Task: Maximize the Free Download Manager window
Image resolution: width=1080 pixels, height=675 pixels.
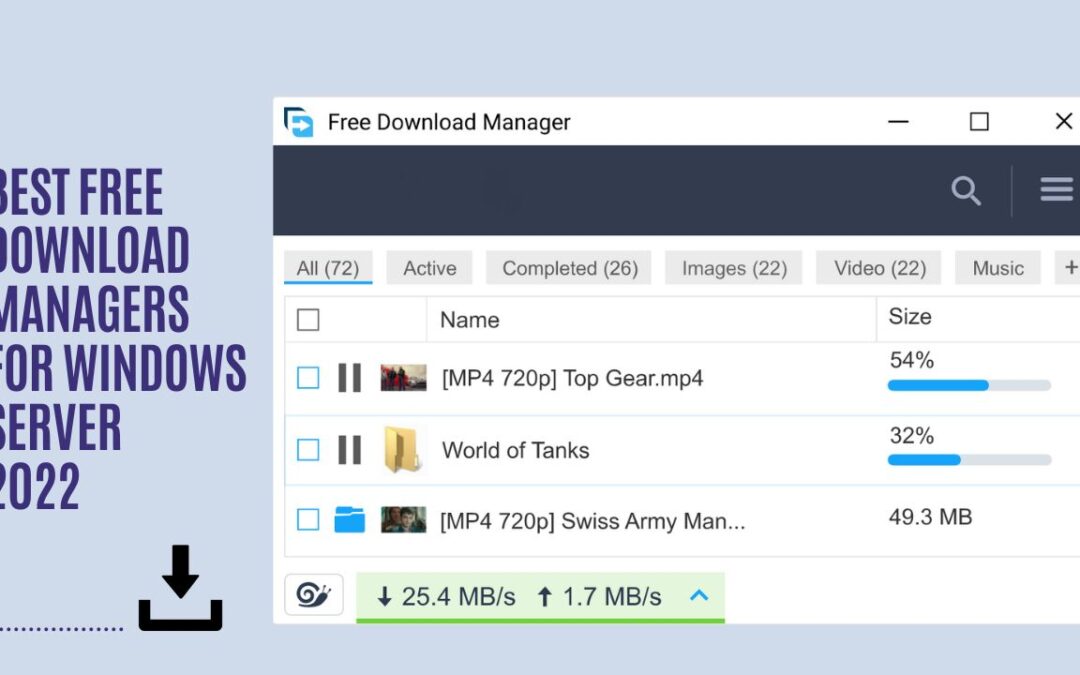Action: coord(979,122)
